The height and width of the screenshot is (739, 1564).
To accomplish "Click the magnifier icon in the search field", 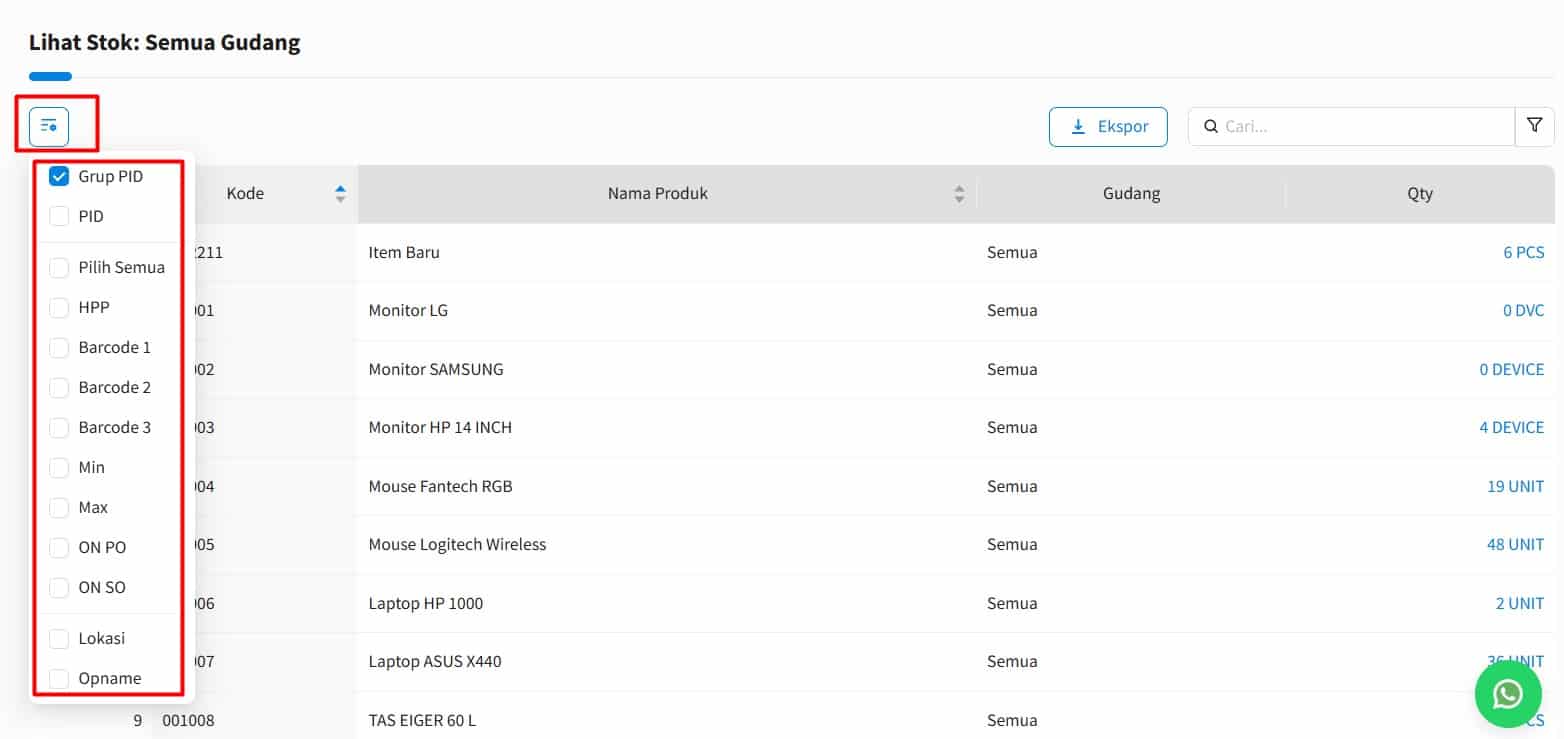I will point(1211,127).
